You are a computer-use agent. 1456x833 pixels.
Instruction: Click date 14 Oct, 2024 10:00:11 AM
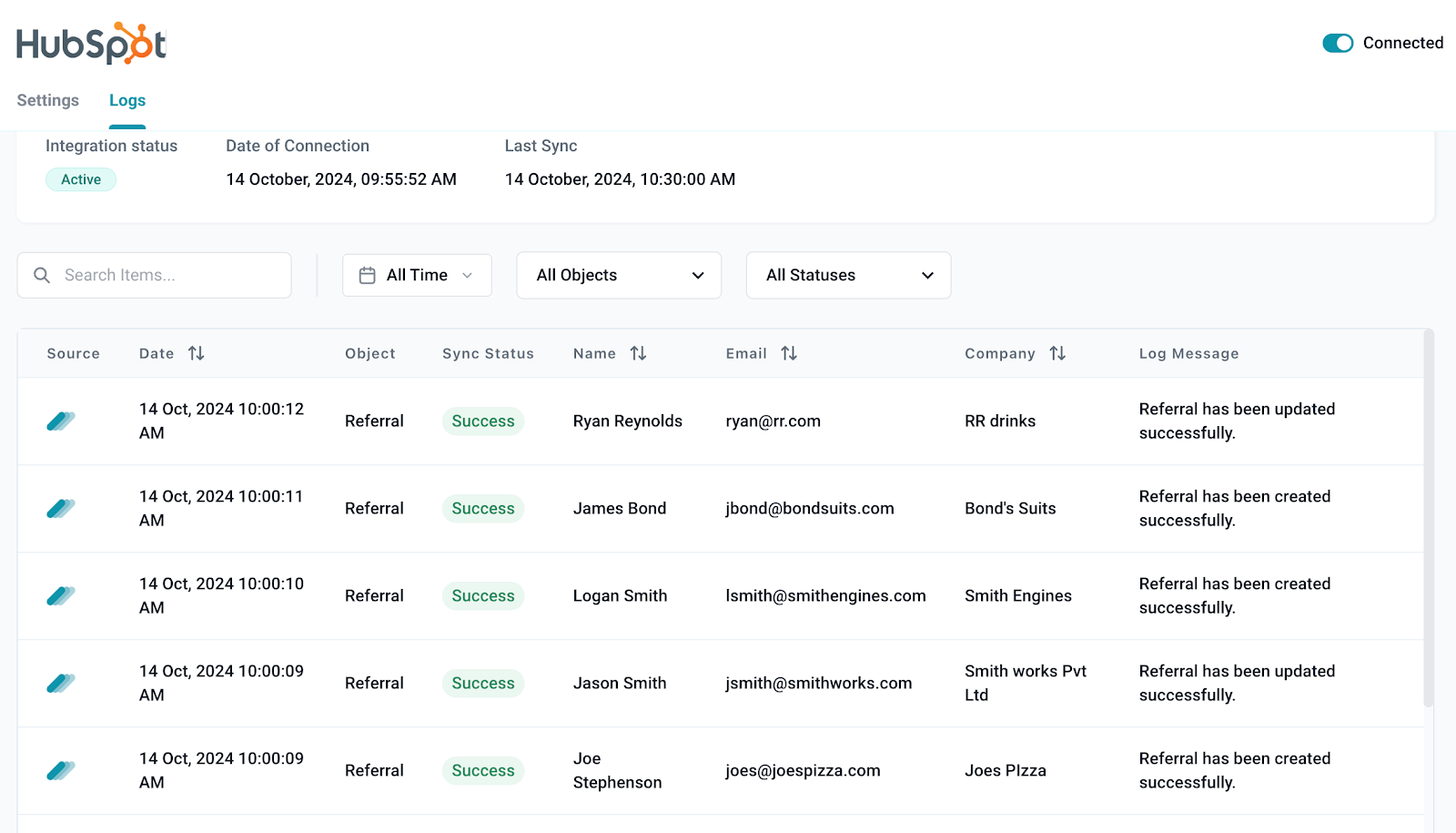click(x=221, y=508)
